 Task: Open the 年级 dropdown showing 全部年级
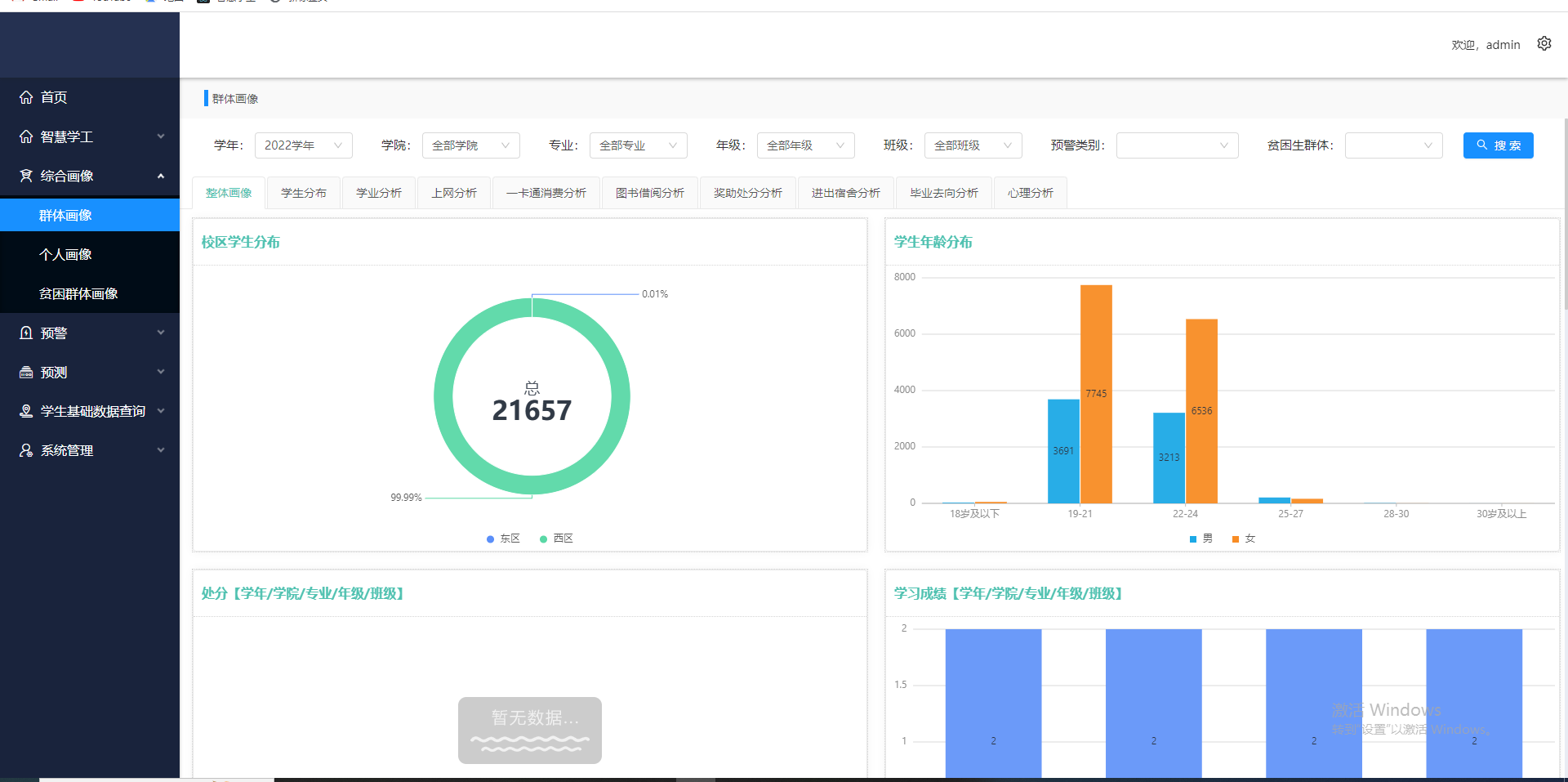coord(806,145)
